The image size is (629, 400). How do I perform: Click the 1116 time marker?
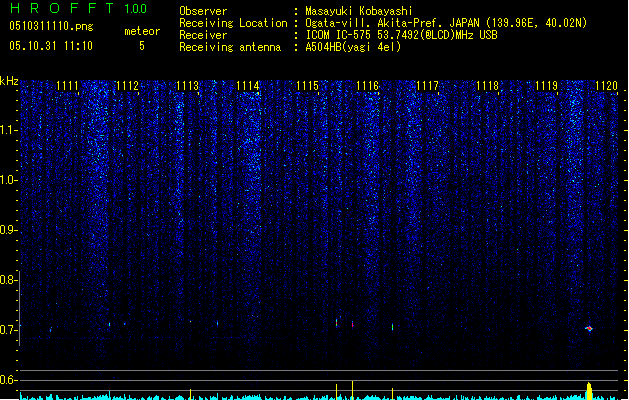pos(367,86)
